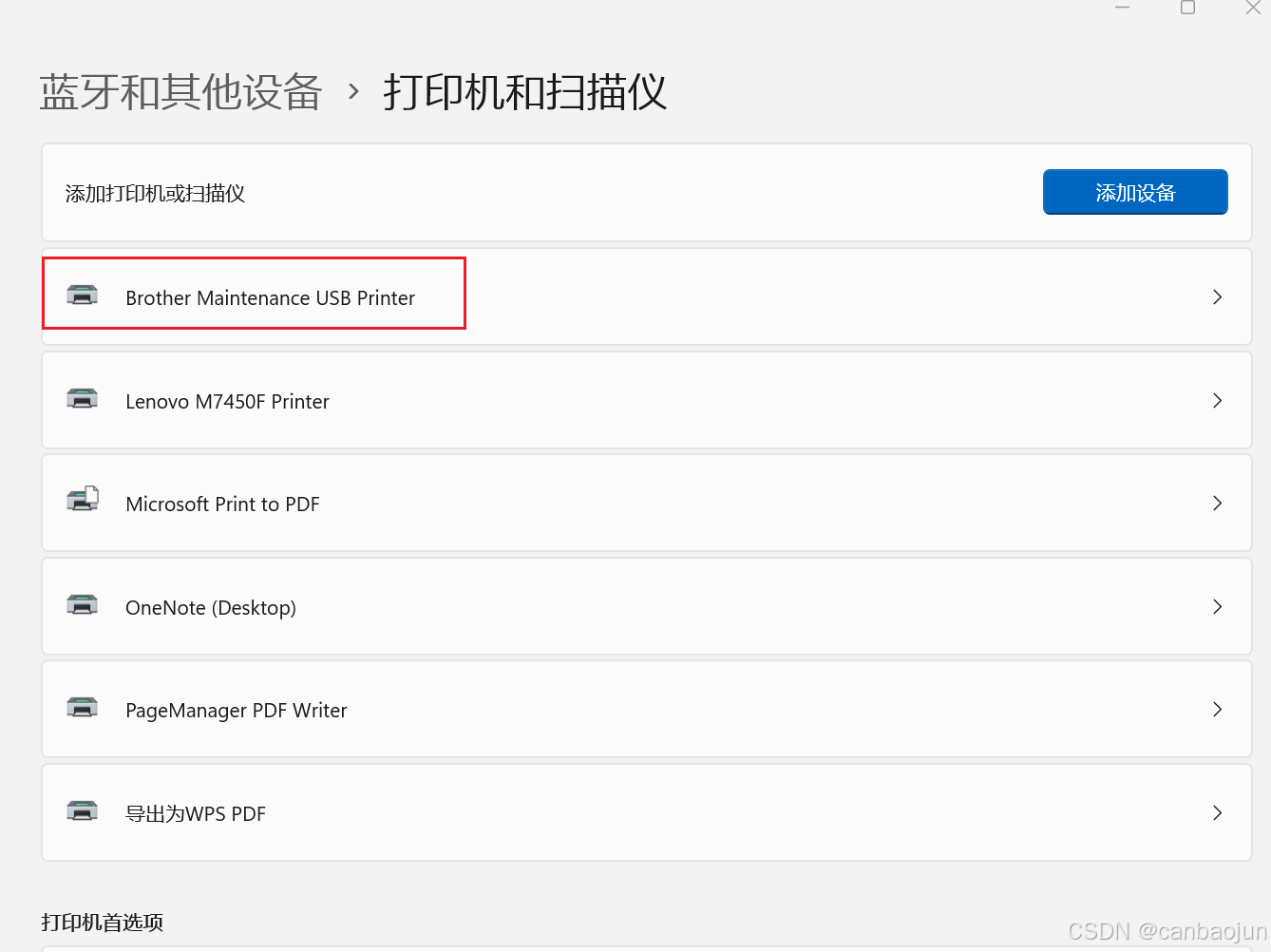The height and width of the screenshot is (952, 1271).
Task: Expand OneNote (Desktop) chevron
Action: (x=1217, y=607)
